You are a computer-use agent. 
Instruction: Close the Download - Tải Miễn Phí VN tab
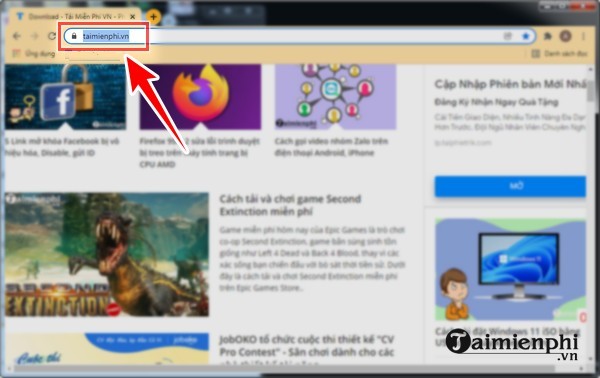132,17
